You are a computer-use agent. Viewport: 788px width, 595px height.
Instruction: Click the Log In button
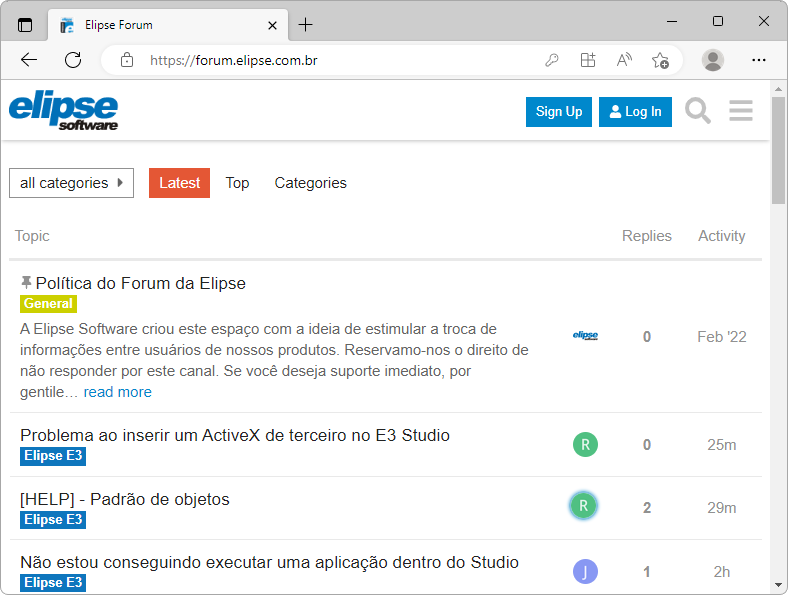point(635,112)
